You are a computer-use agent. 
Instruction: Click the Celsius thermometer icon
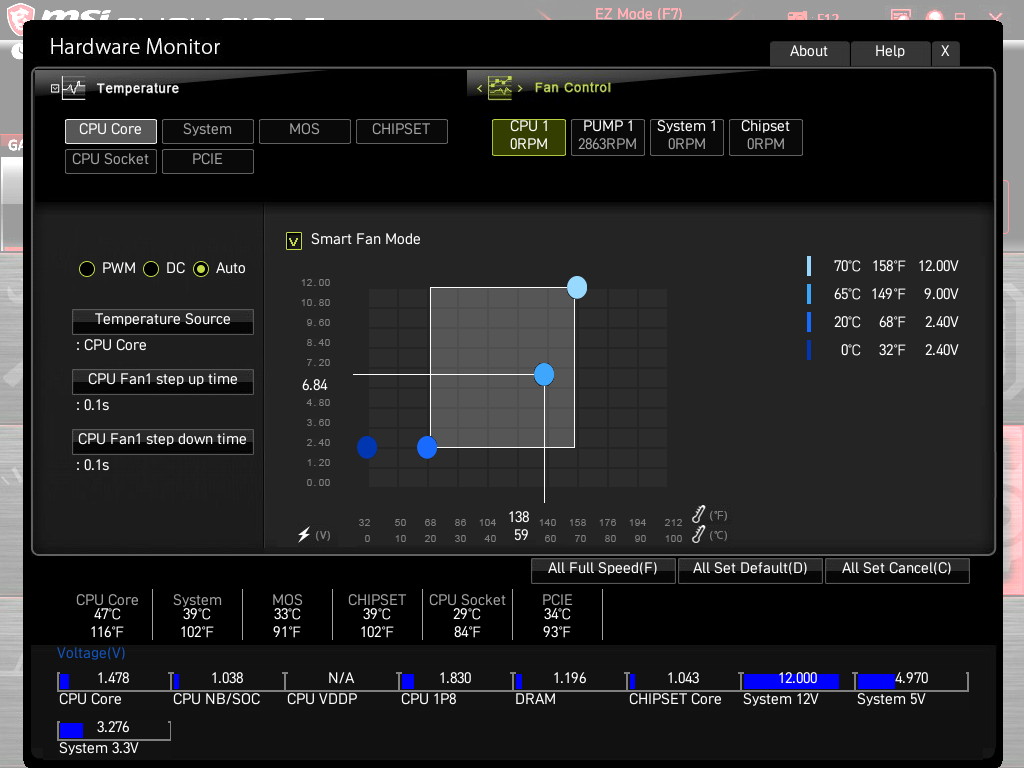[698, 534]
